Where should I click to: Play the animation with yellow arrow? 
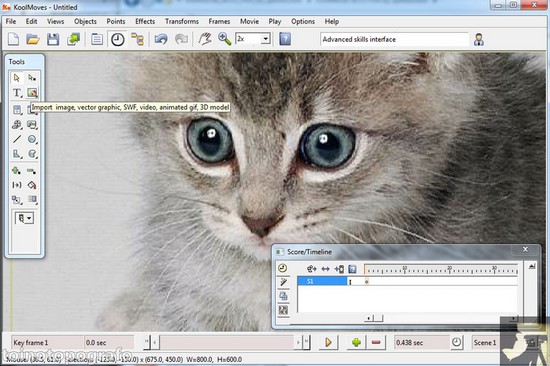[x=328, y=342]
